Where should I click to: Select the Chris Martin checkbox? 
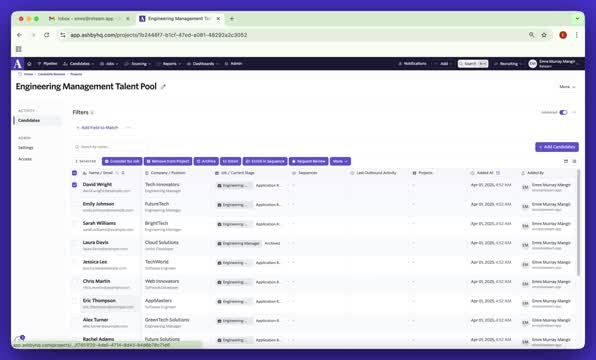[74, 281]
